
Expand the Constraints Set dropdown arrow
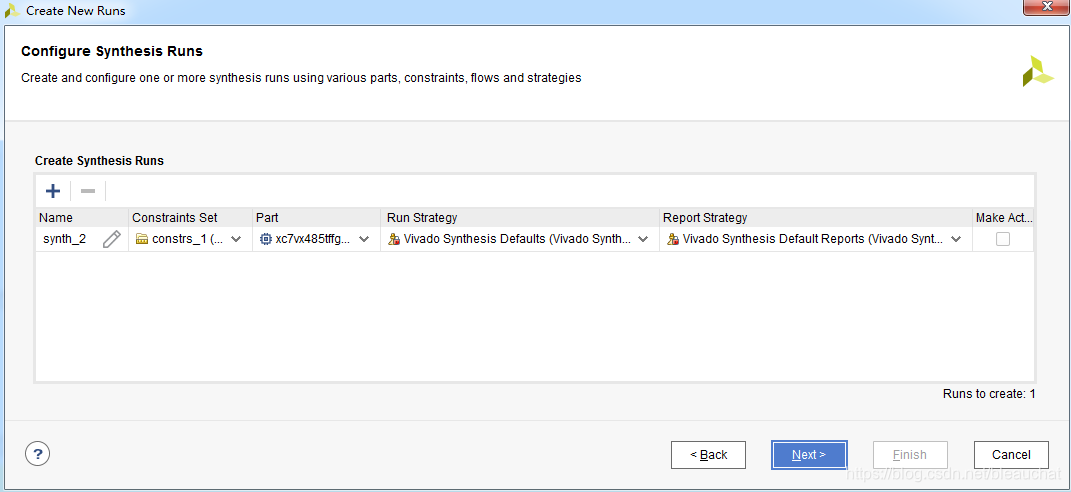pos(236,239)
